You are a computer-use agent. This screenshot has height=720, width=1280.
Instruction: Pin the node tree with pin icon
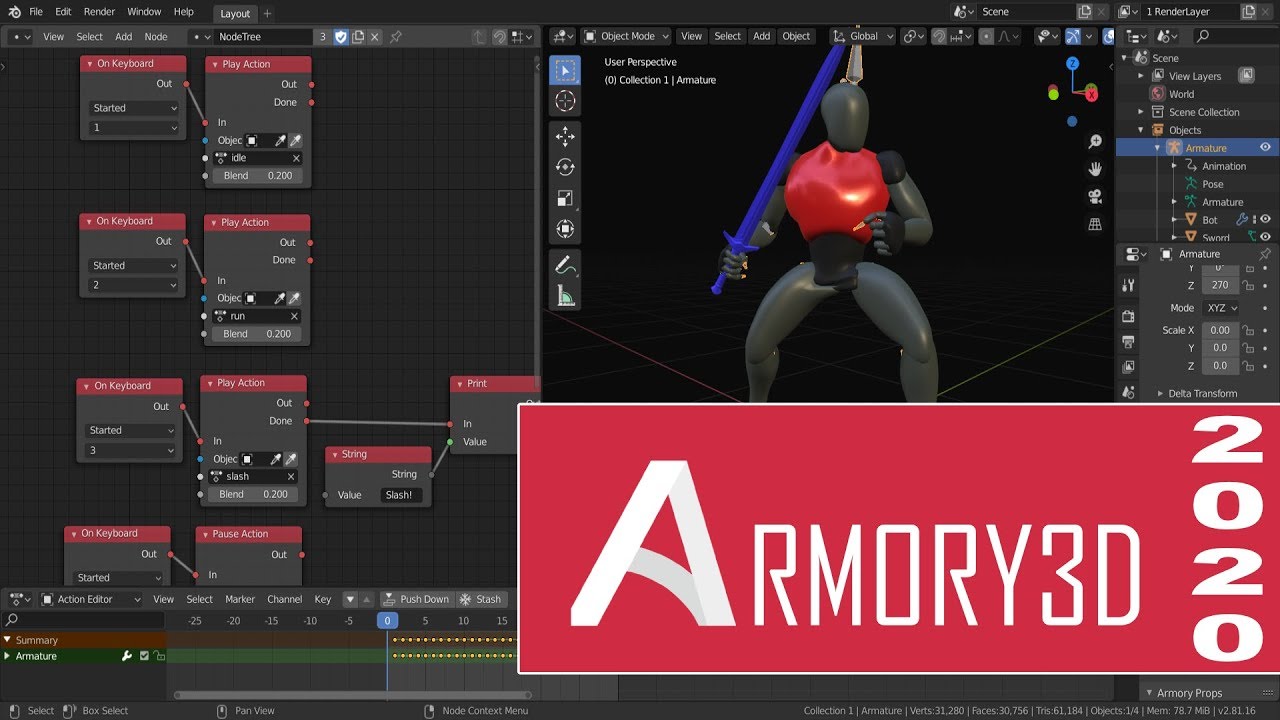[395, 36]
